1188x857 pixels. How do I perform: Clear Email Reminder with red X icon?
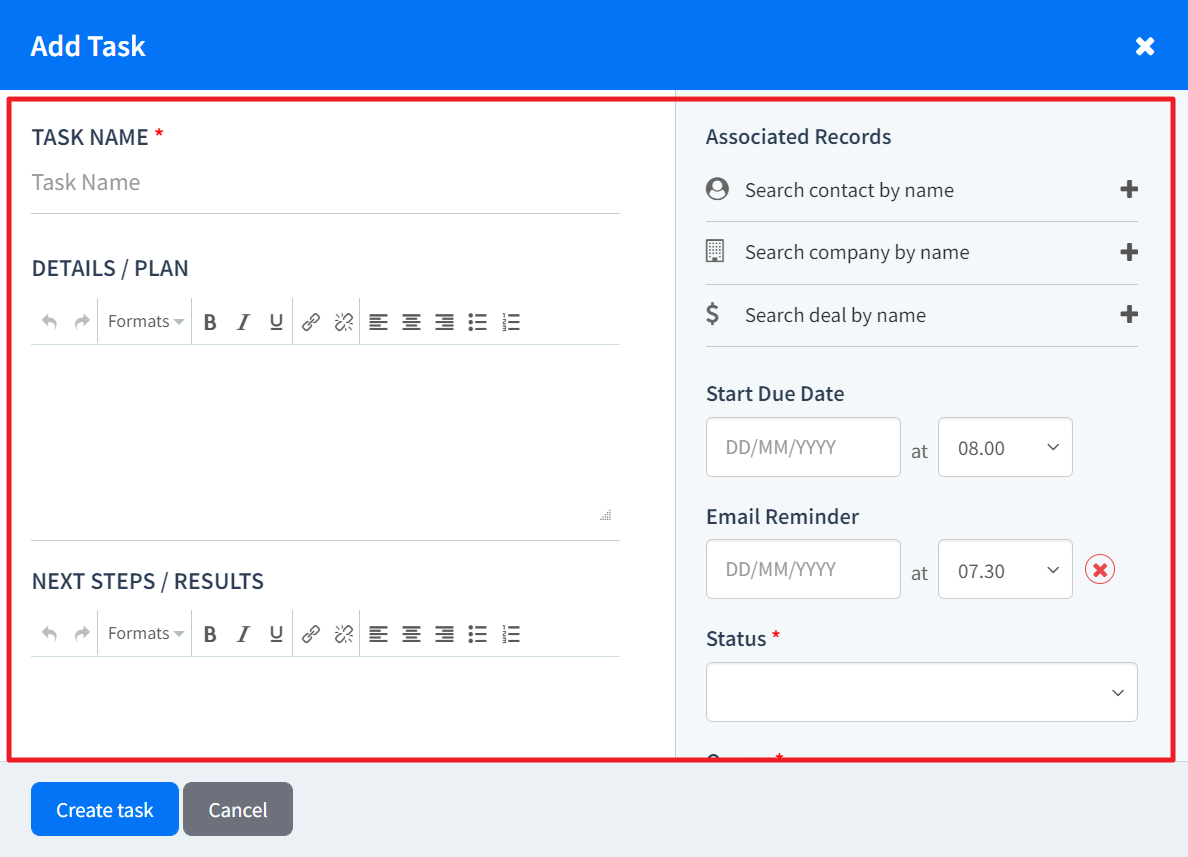pos(1099,570)
